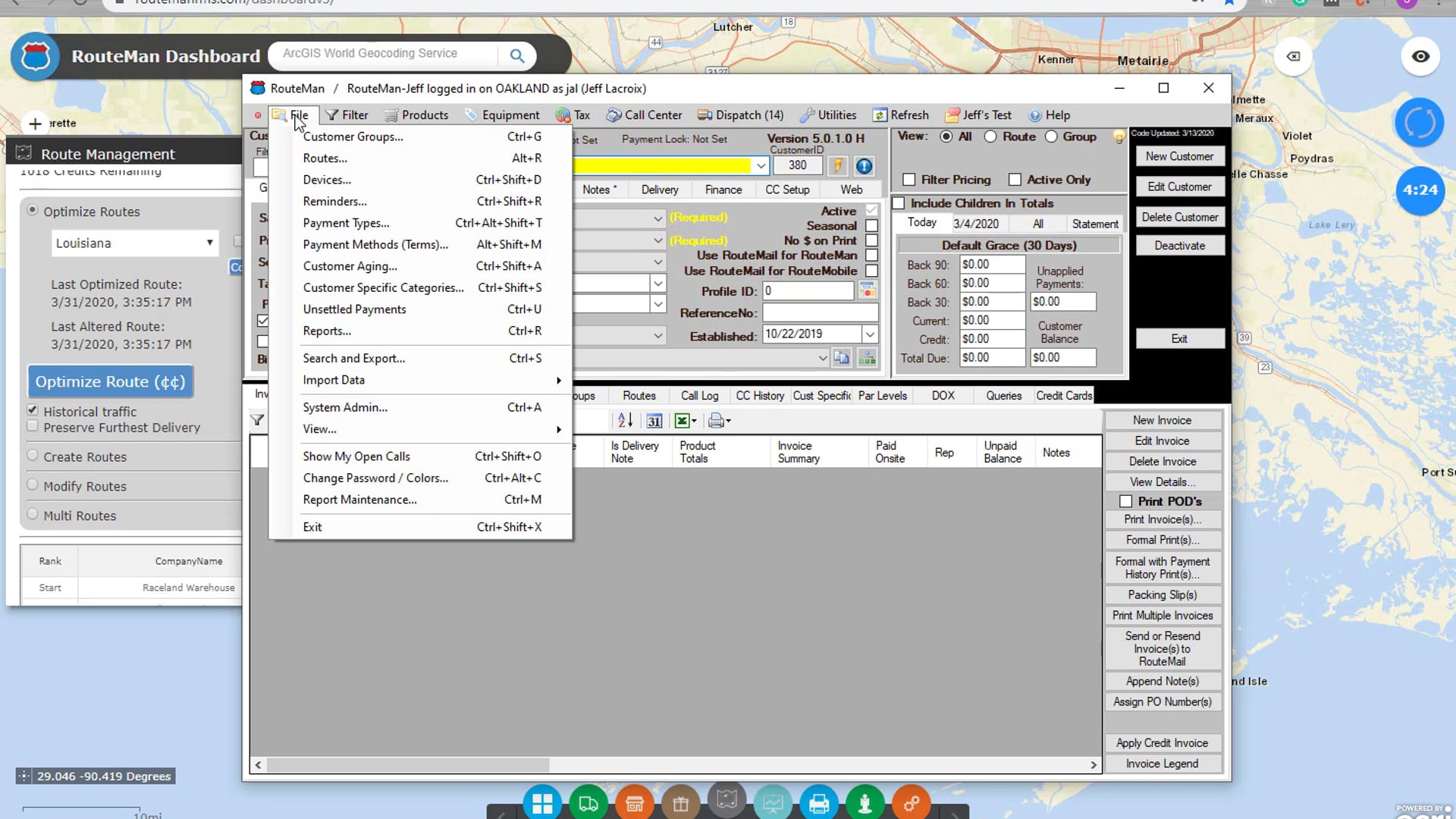Select the All view radio button
The height and width of the screenshot is (819, 1456).
(946, 136)
